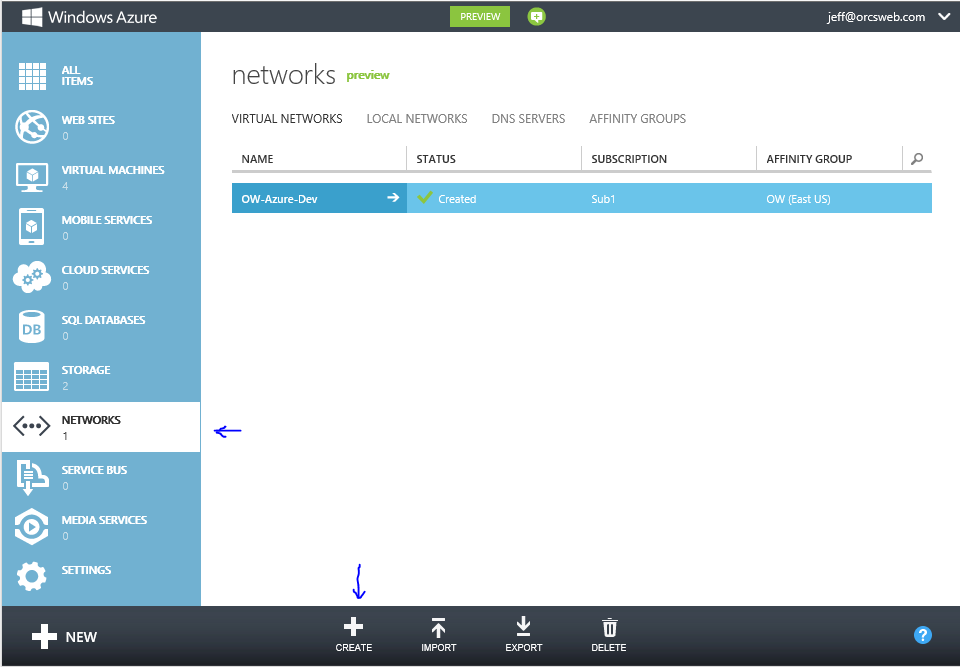
Task: Select the OW-Azure-Dev network name
Action: pyautogui.click(x=279, y=199)
